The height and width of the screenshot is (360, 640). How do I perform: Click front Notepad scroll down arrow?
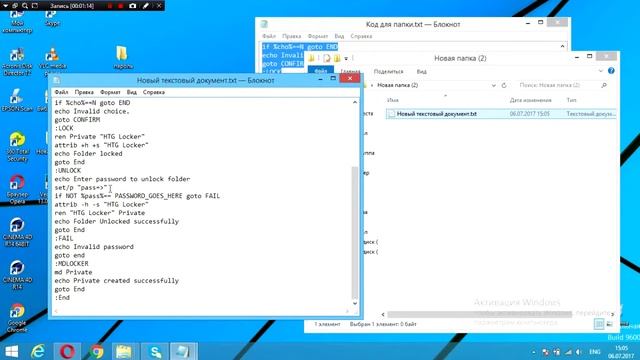click(355, 303)
